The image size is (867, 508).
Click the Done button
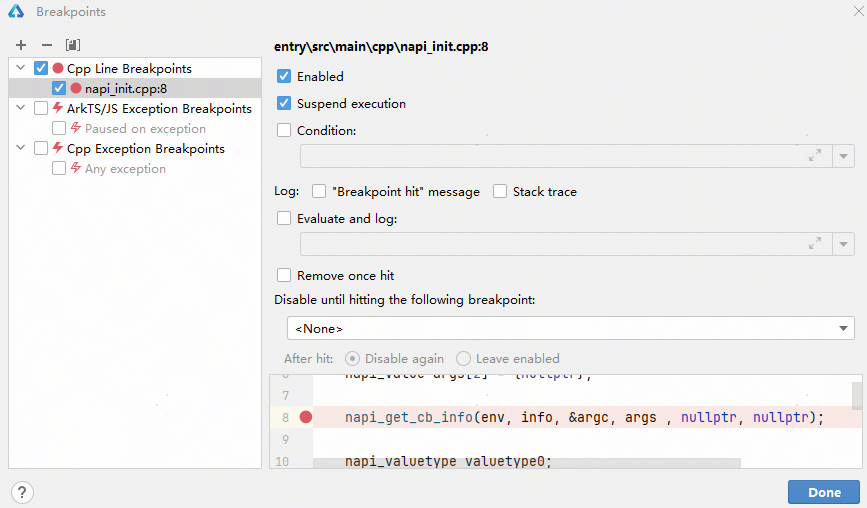tap(823, 492)
